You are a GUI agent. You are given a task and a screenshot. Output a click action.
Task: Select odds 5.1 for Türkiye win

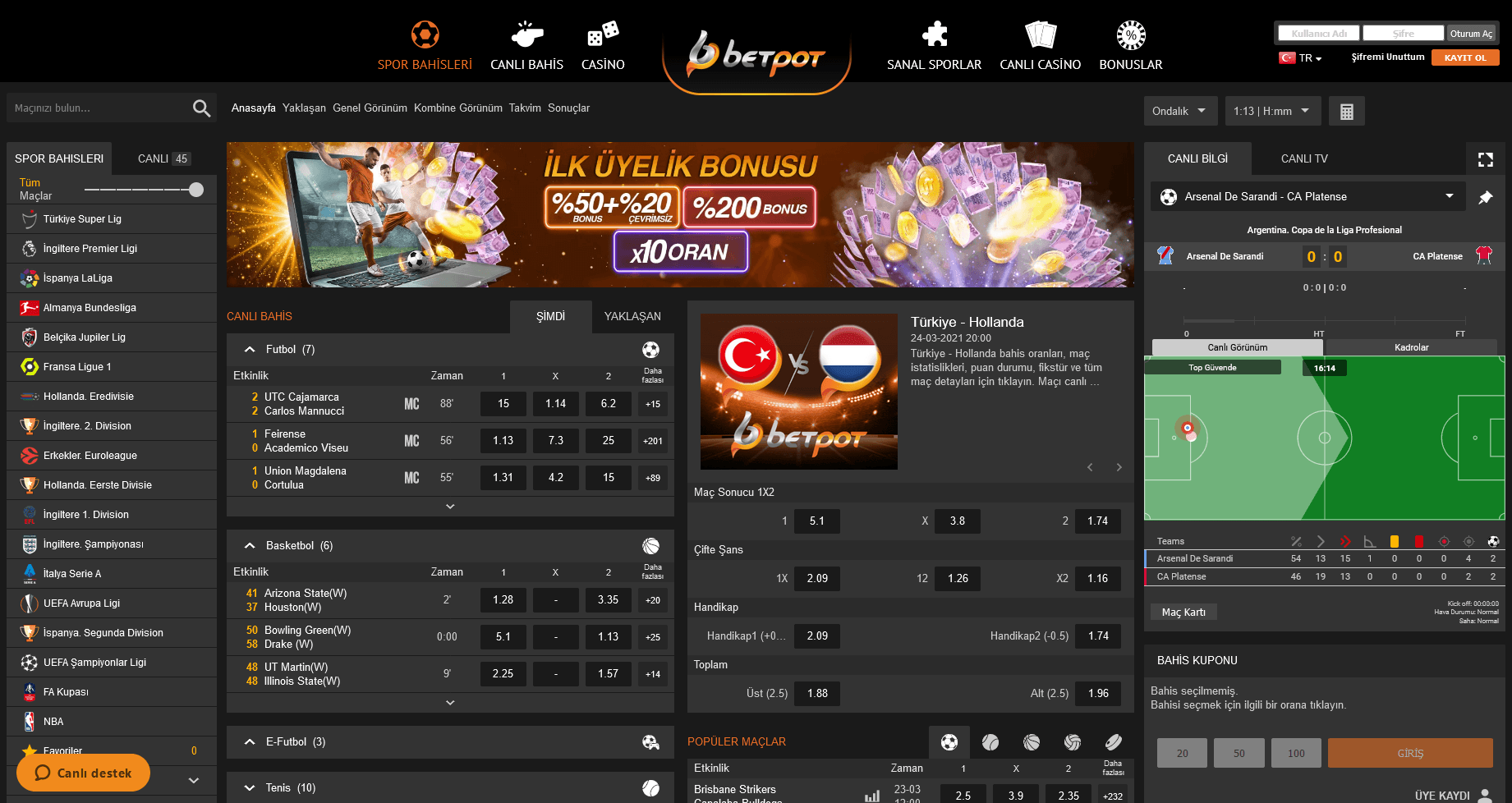click(x=816, y=521)
